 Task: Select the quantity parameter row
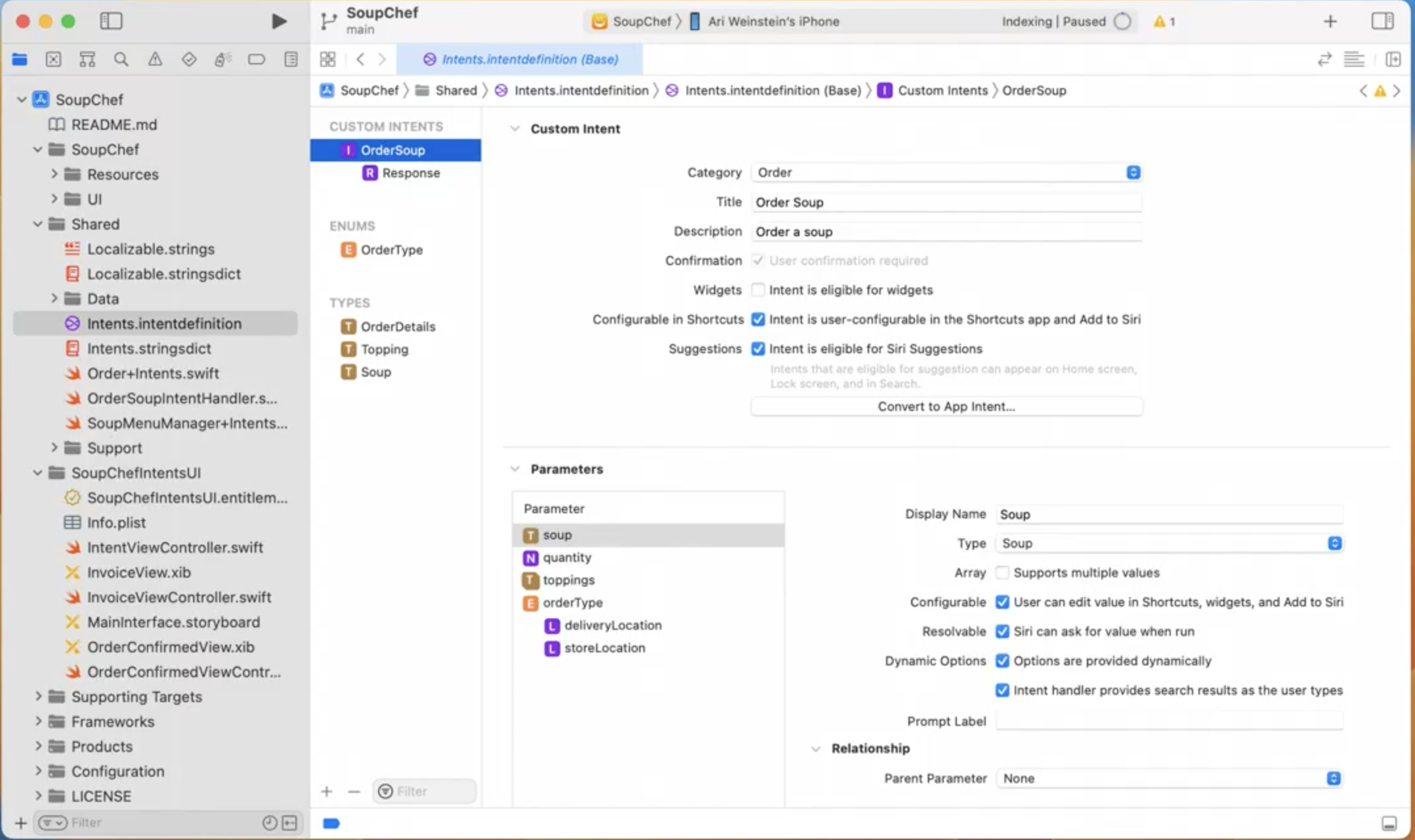648,558
